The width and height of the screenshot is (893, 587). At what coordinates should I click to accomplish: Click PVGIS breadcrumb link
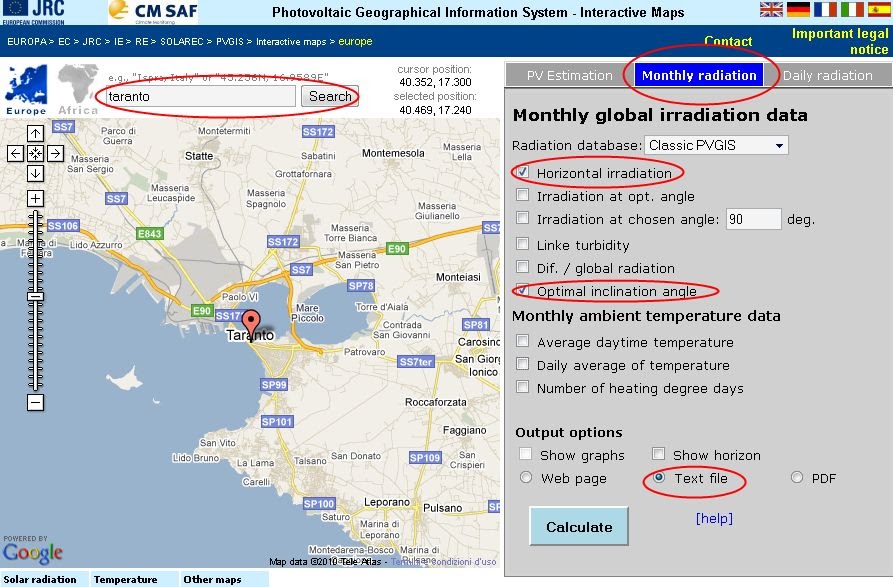[230, 42]
